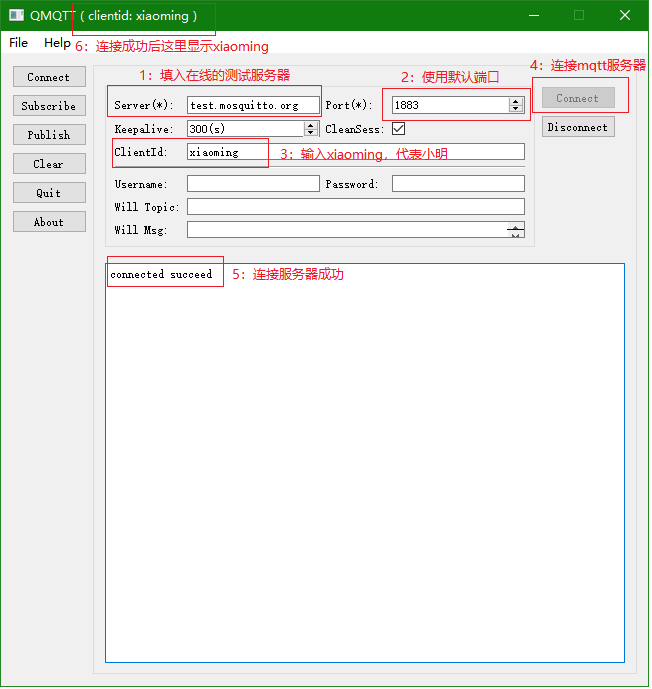Click the Quit button
Image resolution: width=652 pixels, height=689 pixels.
pyautogui.click(x=49, y=193)
